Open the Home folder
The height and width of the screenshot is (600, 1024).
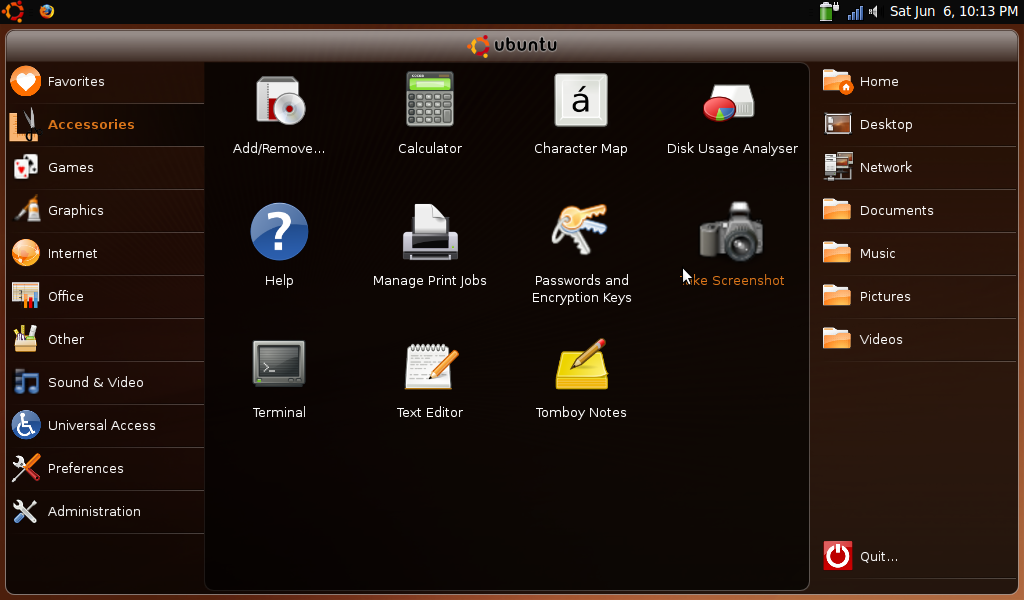pyautogui.click(x=918, y=82)
